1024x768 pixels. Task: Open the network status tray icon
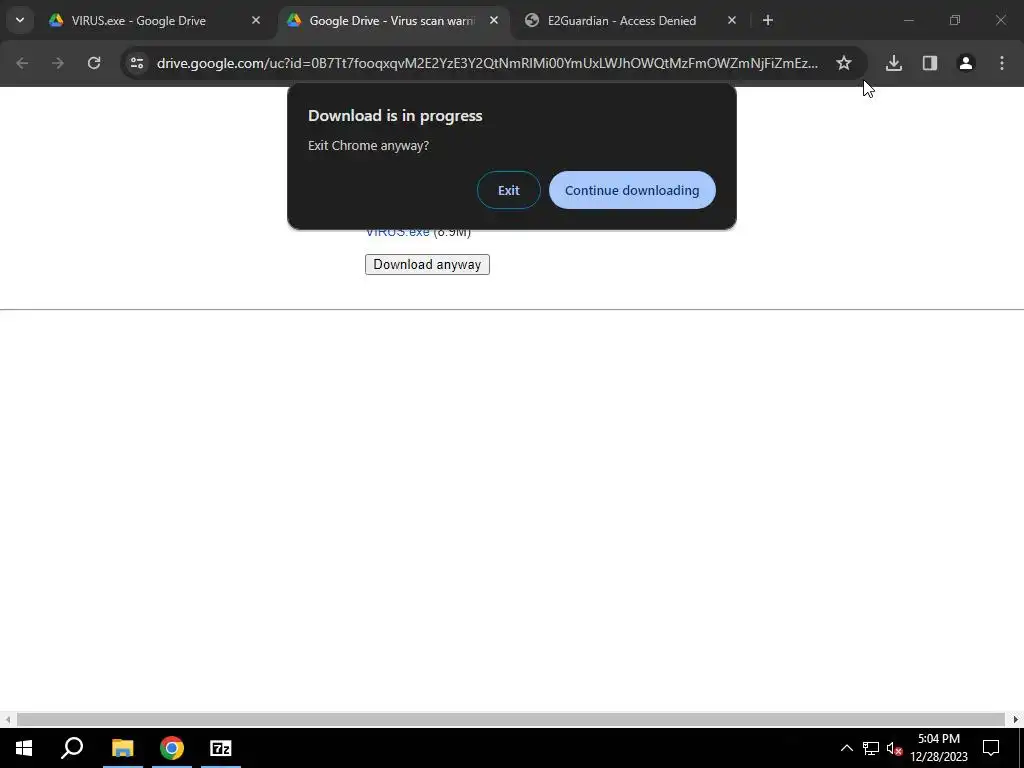871,748
